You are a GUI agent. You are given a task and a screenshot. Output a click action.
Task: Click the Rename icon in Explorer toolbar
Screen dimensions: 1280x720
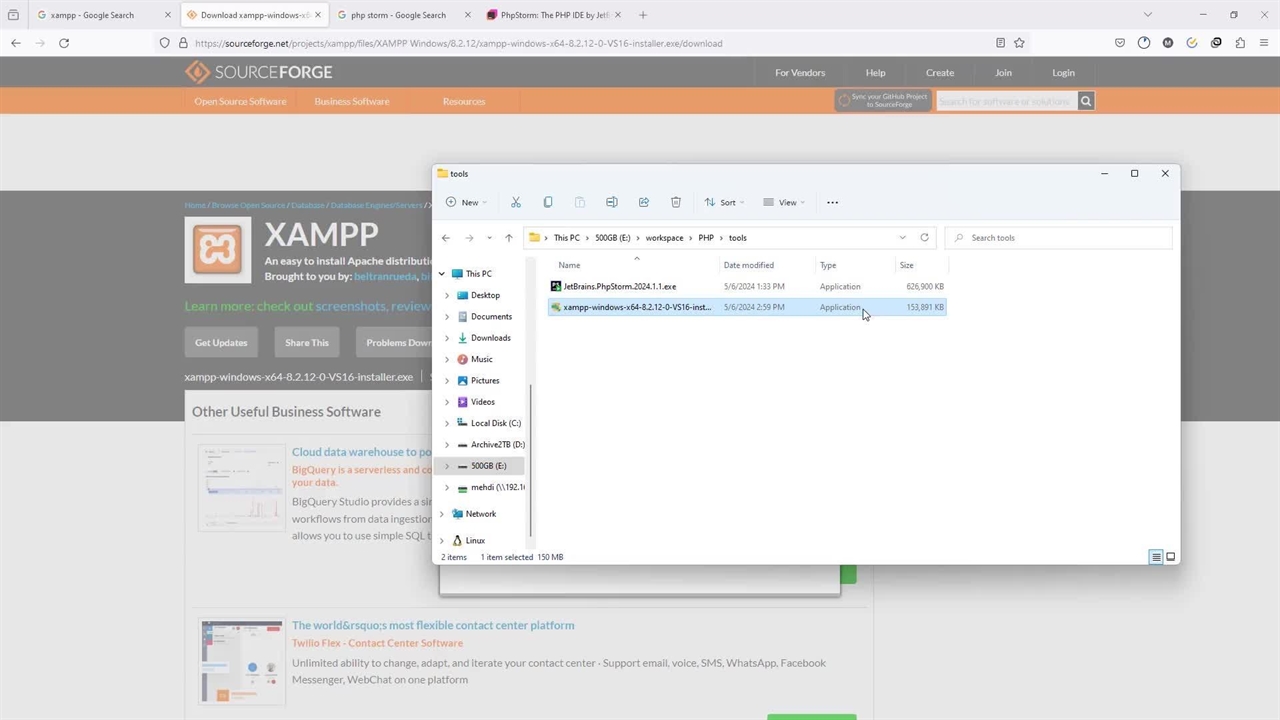click(612, 202)
